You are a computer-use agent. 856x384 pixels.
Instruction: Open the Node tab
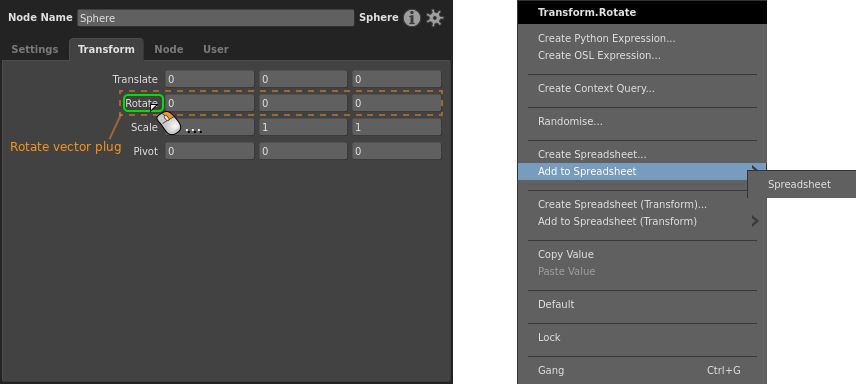pos(169,49)
